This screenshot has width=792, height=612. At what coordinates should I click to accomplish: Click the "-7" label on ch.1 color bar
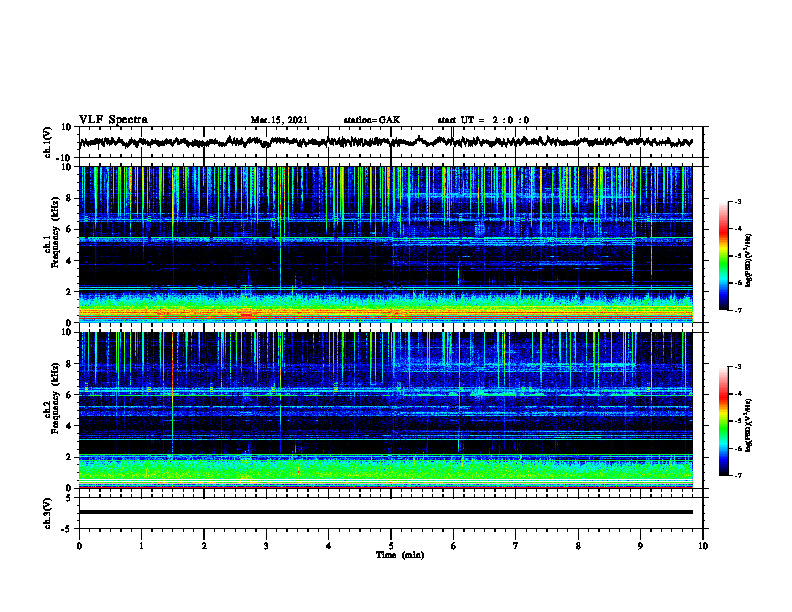738,310
